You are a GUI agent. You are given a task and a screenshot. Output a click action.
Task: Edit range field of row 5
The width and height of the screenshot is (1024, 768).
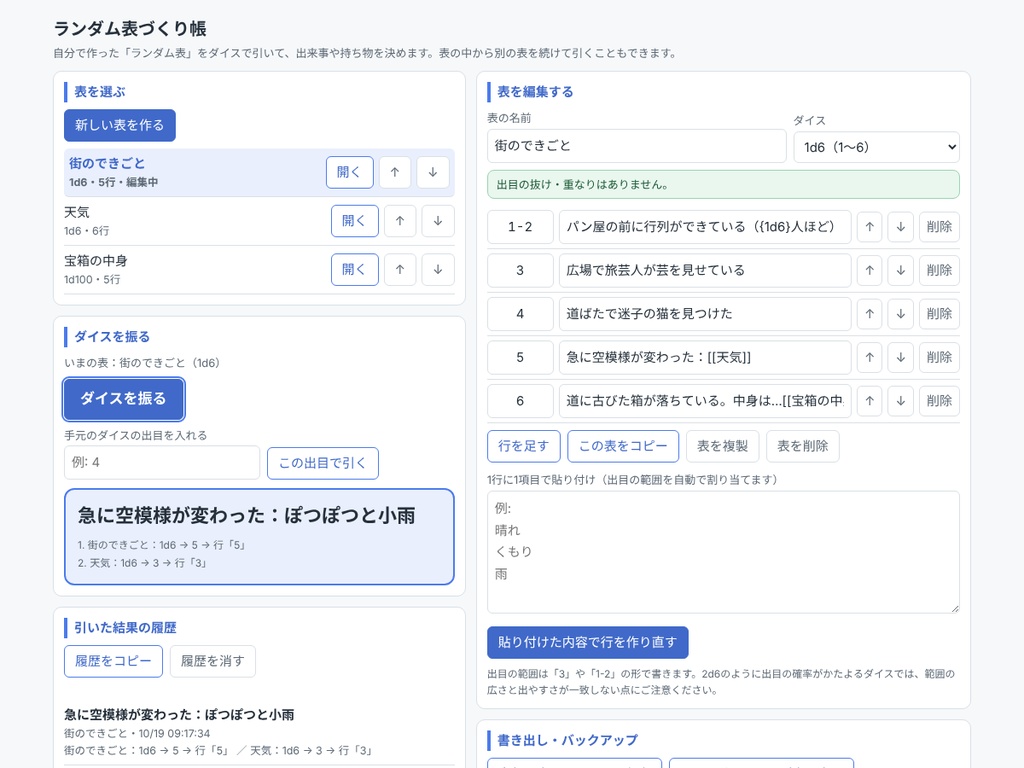coord(520,357)
